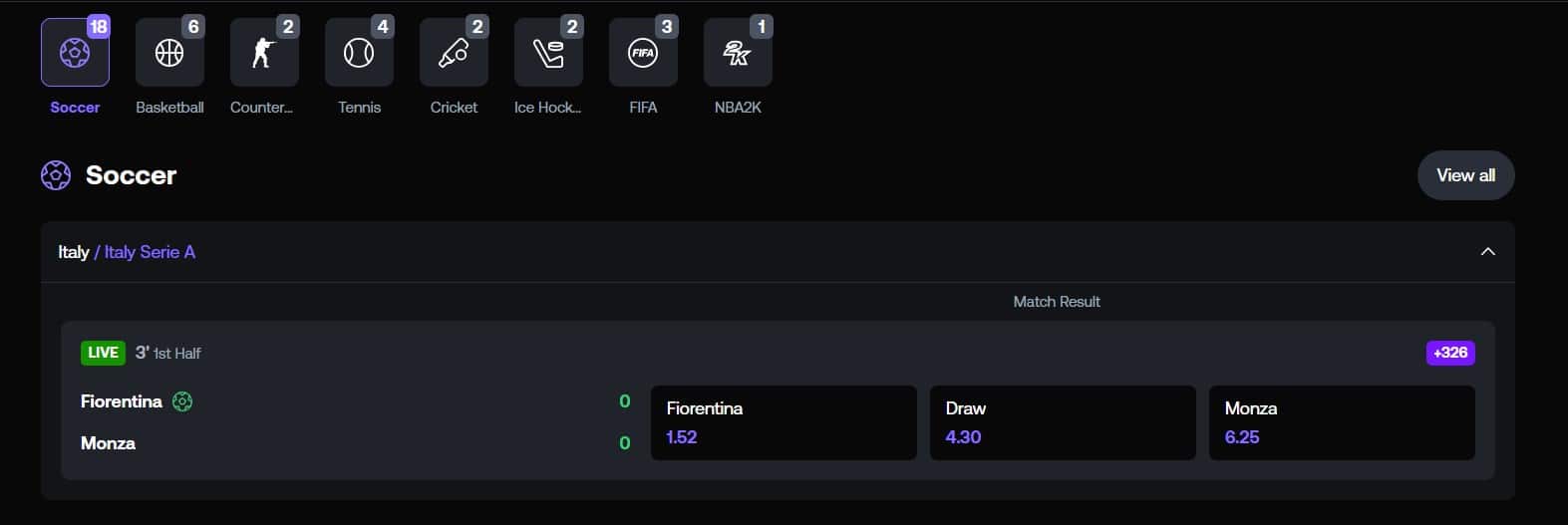Open the Italy Serie A league link
Image resolution: width=1568 pixels, height=525 pixels.
(150, 252)
